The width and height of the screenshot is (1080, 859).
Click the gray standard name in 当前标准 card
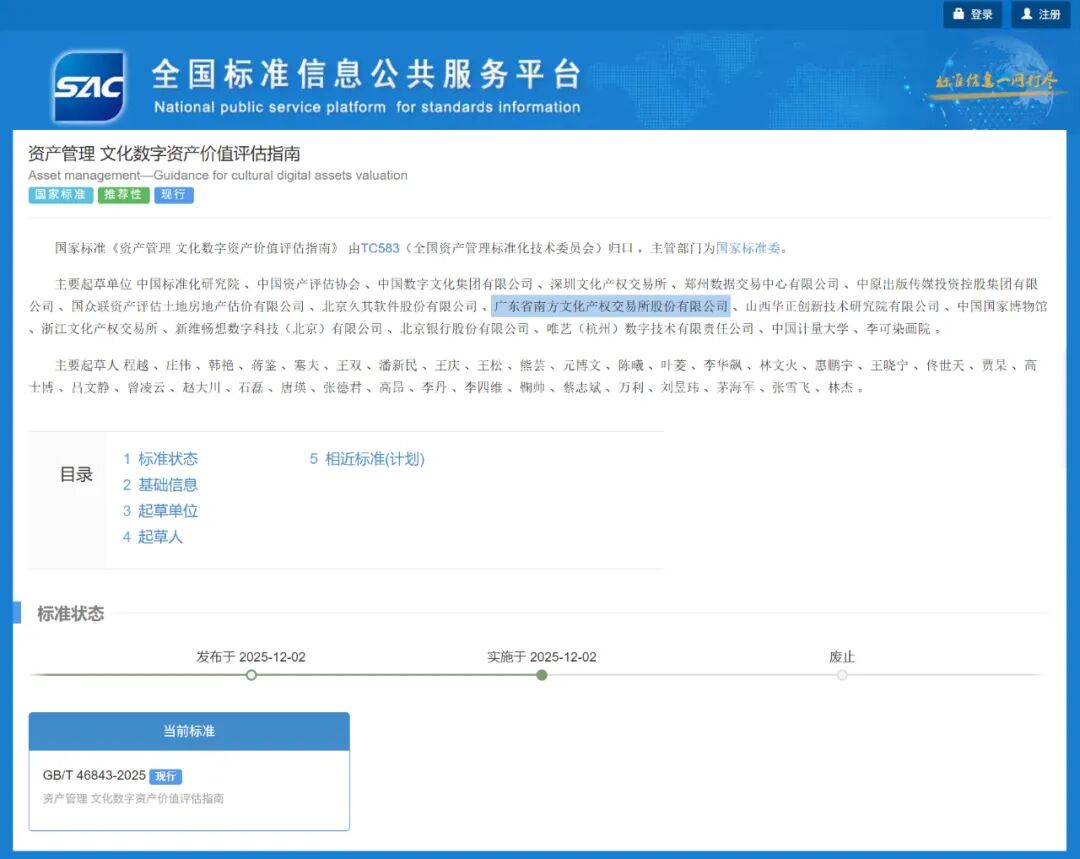133,798
